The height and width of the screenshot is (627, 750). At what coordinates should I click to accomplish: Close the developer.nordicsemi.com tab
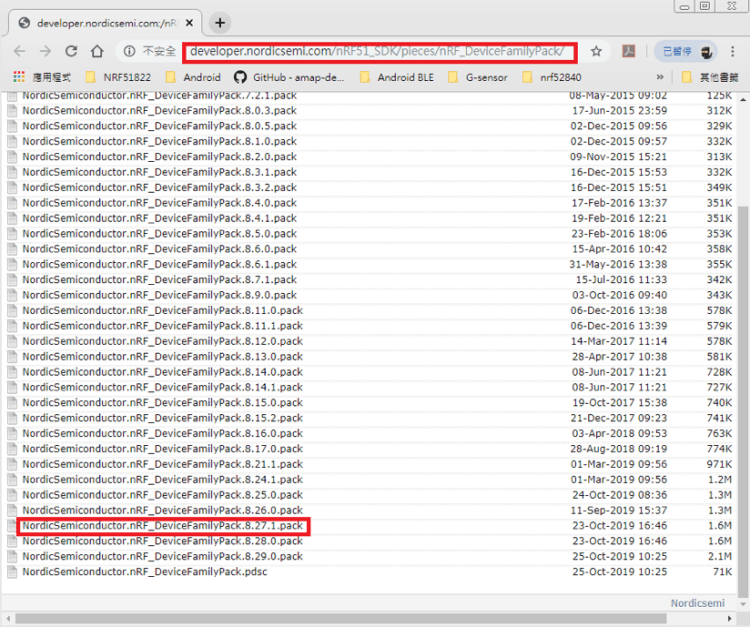pyautogui.click(x=189, y=22)
